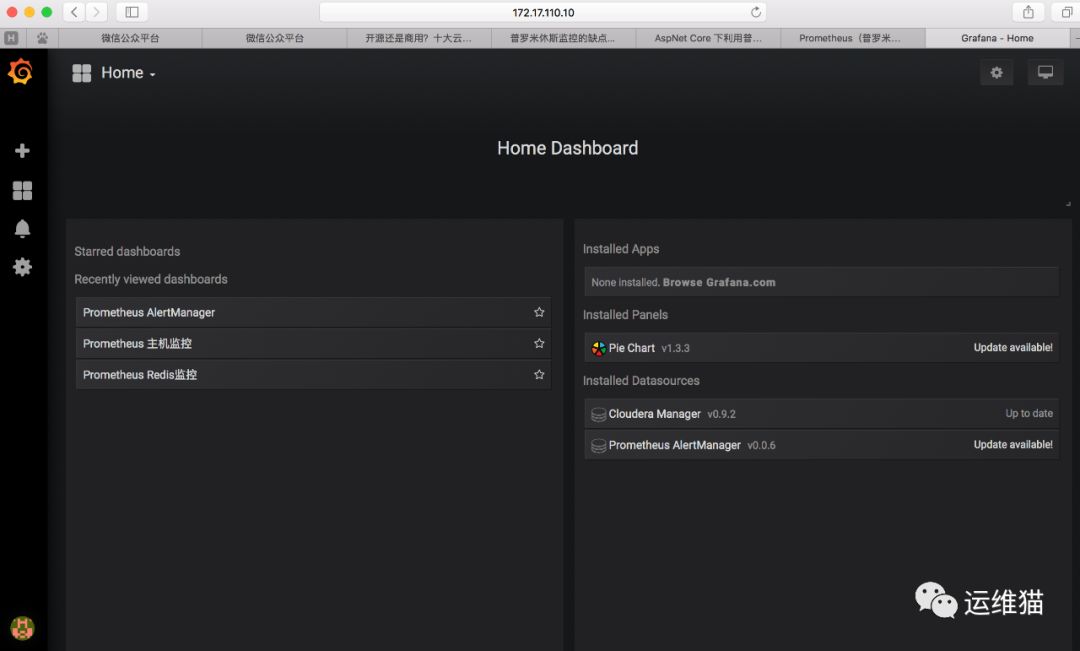Open the Create plus menu

click(x=22, y=151)
